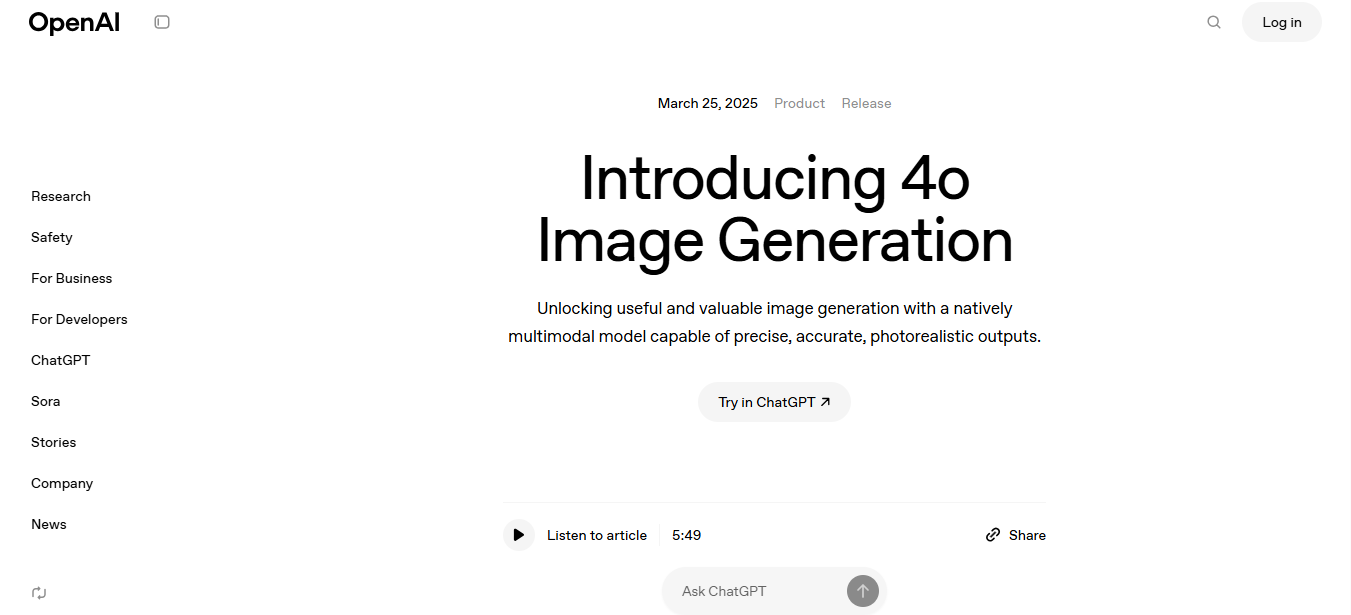Expand the For Business menu
Image resolution: width=1351 pixels, height=615 pixels.
pos(72,278)
